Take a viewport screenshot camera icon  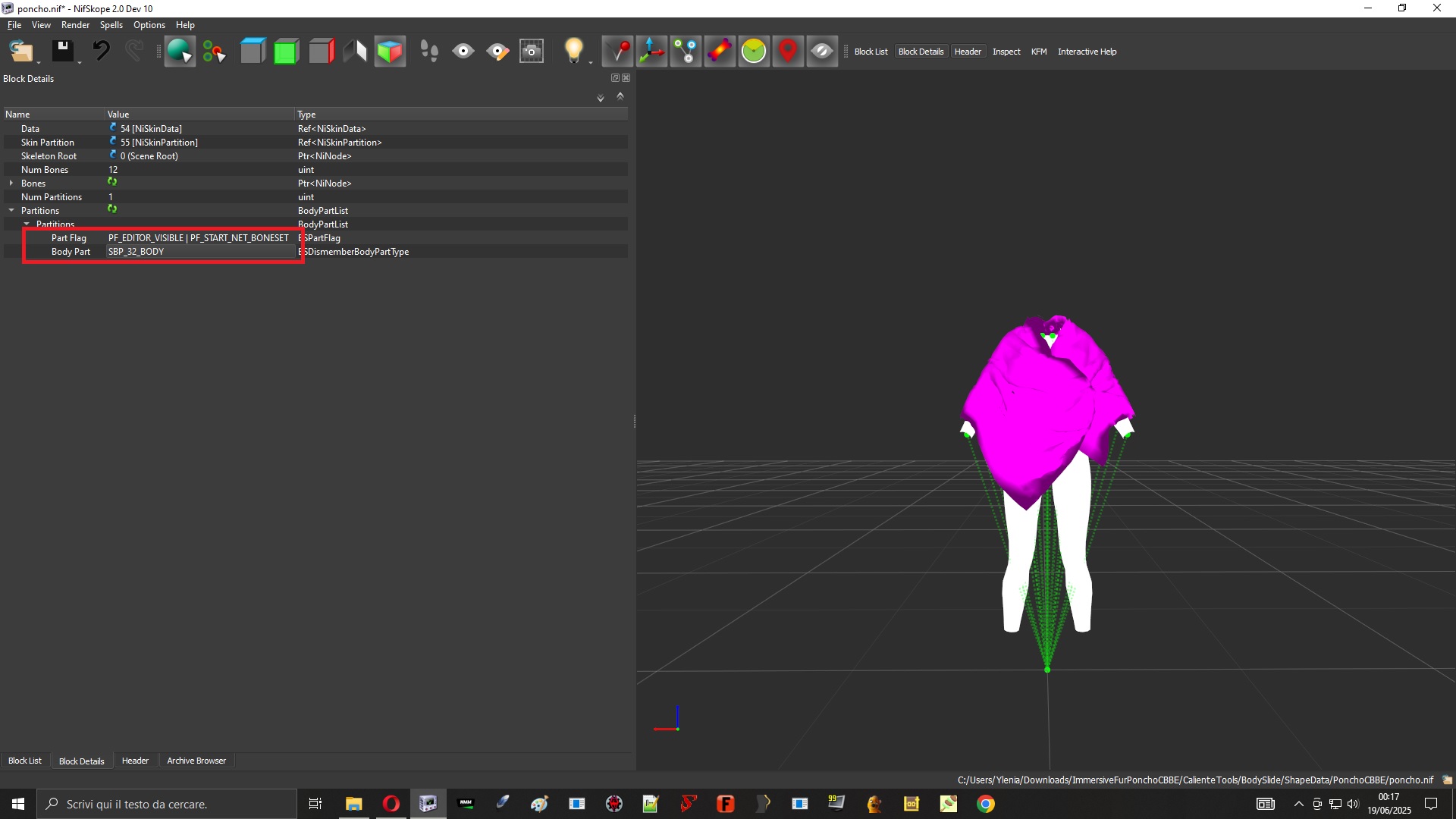click(x=532, y=52)
